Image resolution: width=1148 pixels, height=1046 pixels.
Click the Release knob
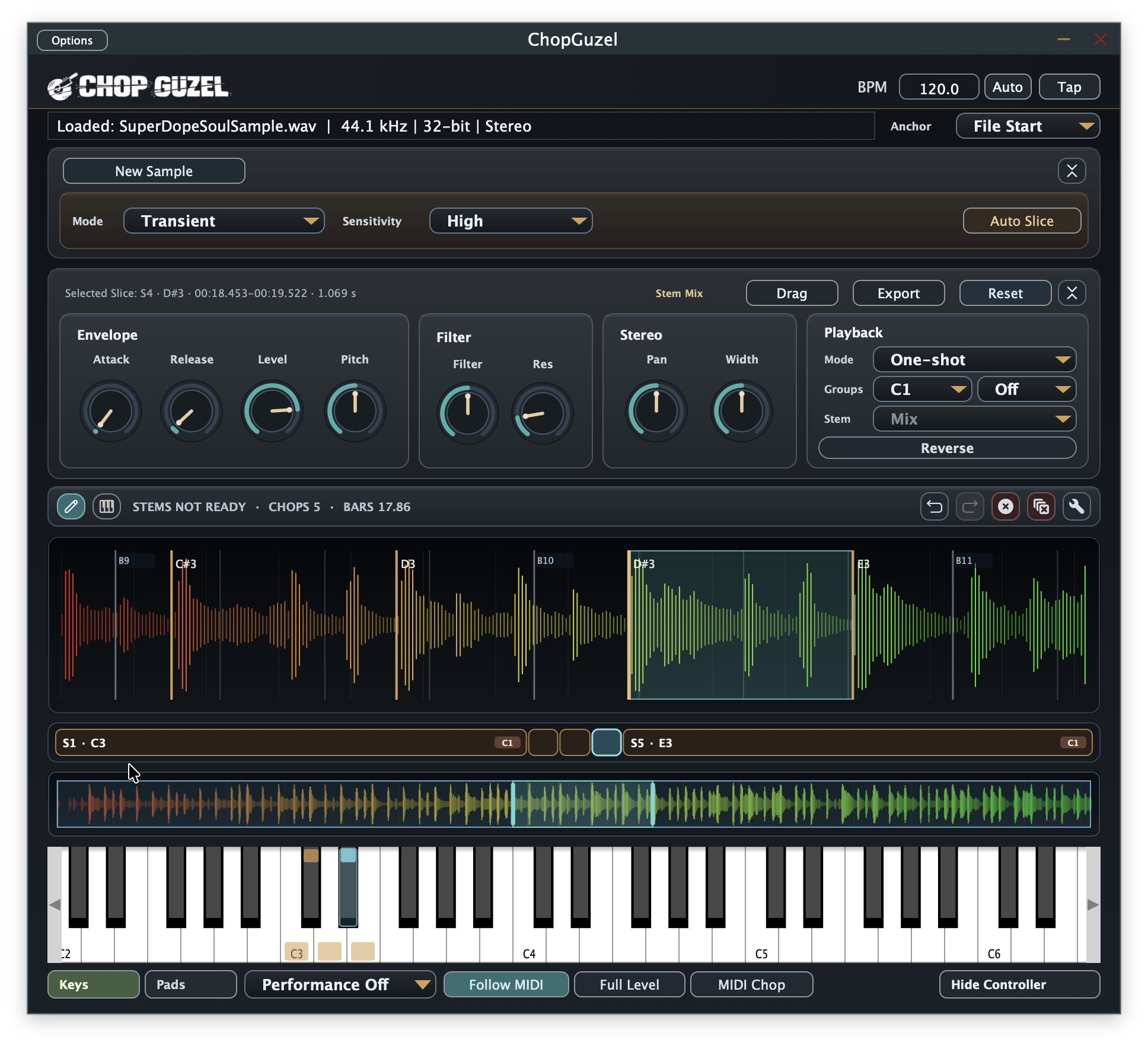[x=192, y=411]
